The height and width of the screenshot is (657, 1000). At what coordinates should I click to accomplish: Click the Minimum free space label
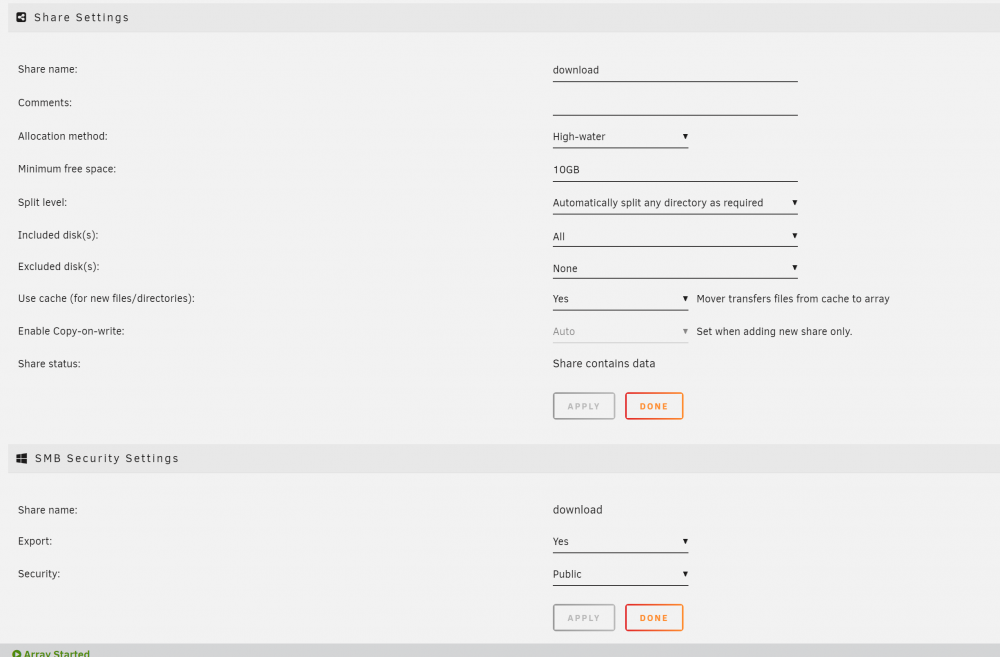[x=67, y=169]
